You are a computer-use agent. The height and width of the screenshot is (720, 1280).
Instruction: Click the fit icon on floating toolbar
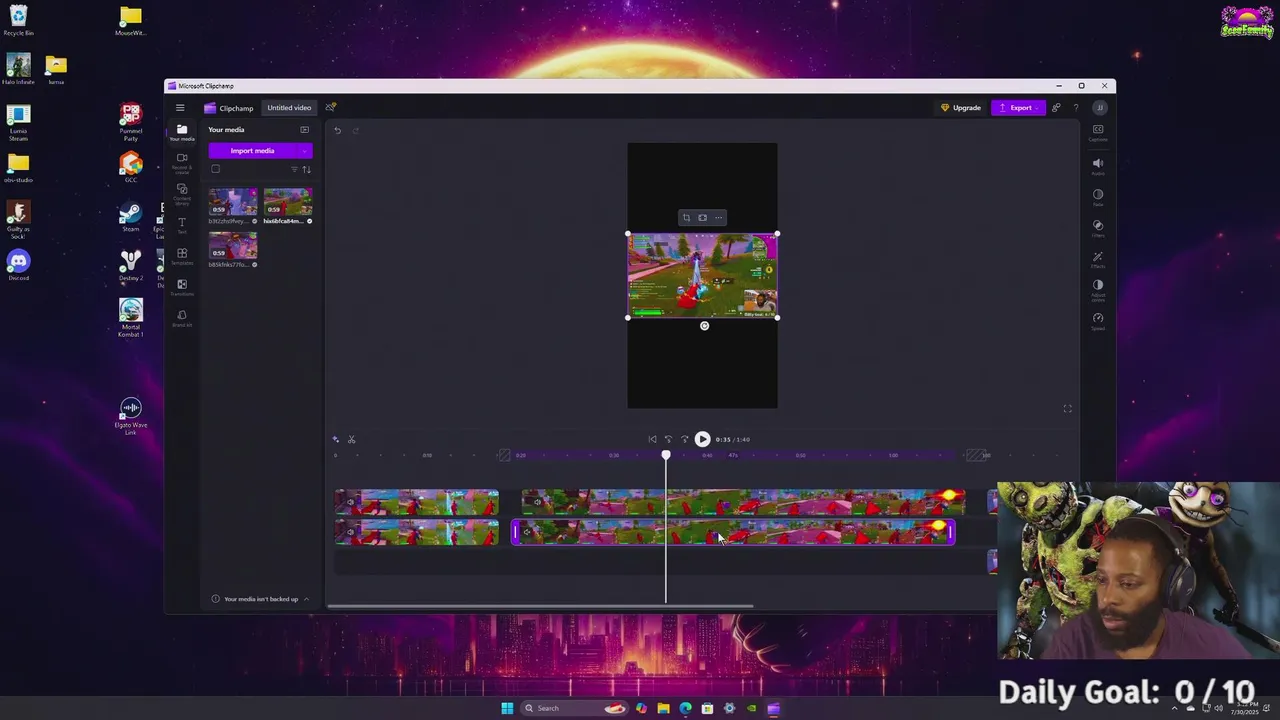tap(702, 218)
